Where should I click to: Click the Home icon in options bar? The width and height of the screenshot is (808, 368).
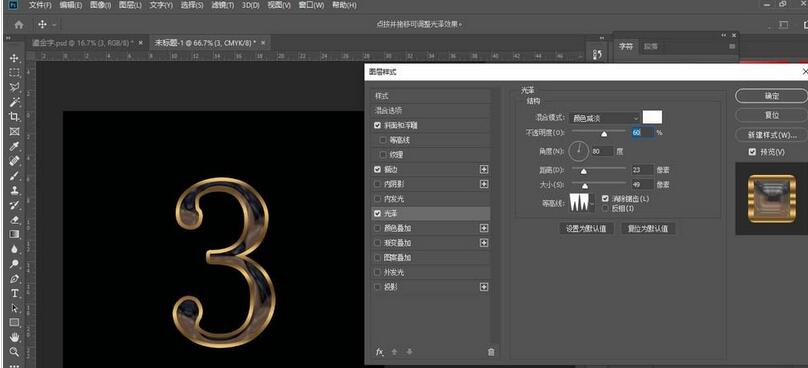point(19,24)
